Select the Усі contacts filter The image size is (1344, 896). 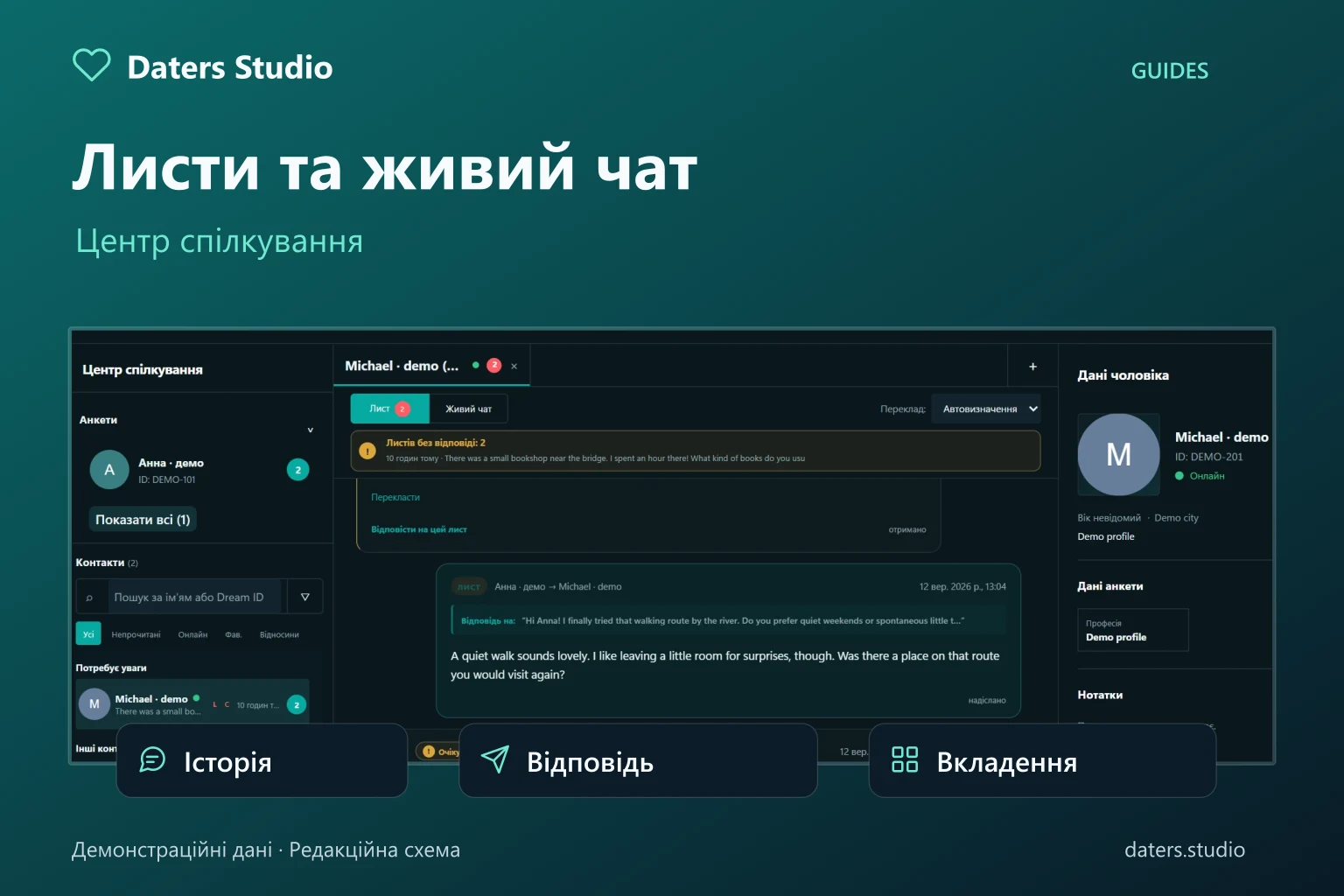88,634
